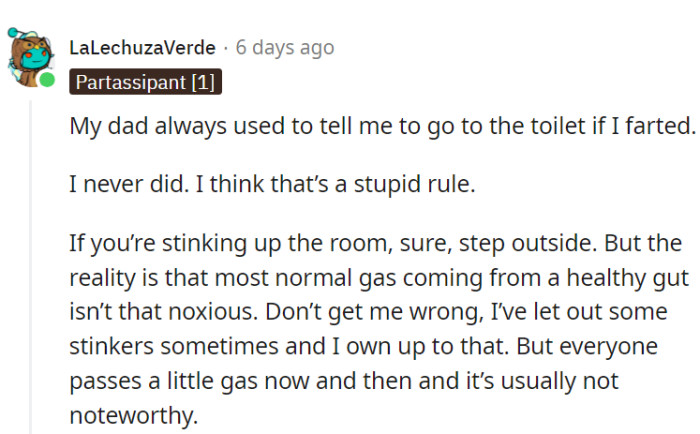
Task: Open the LaLechuzaVerde profile link
Action: pos(142,48)
